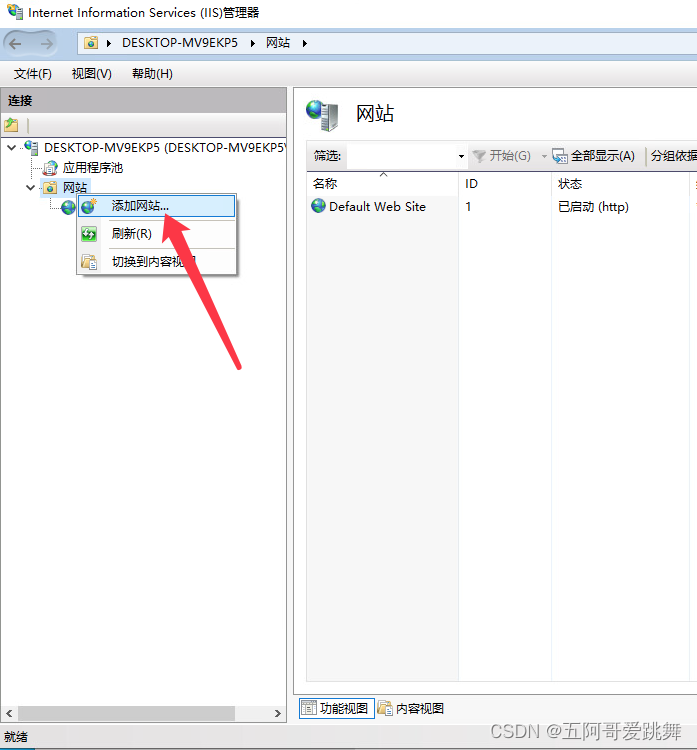Viewport: 697px width, 750px height.
Task: Select the Default Web Site row name
Action: 377,207
